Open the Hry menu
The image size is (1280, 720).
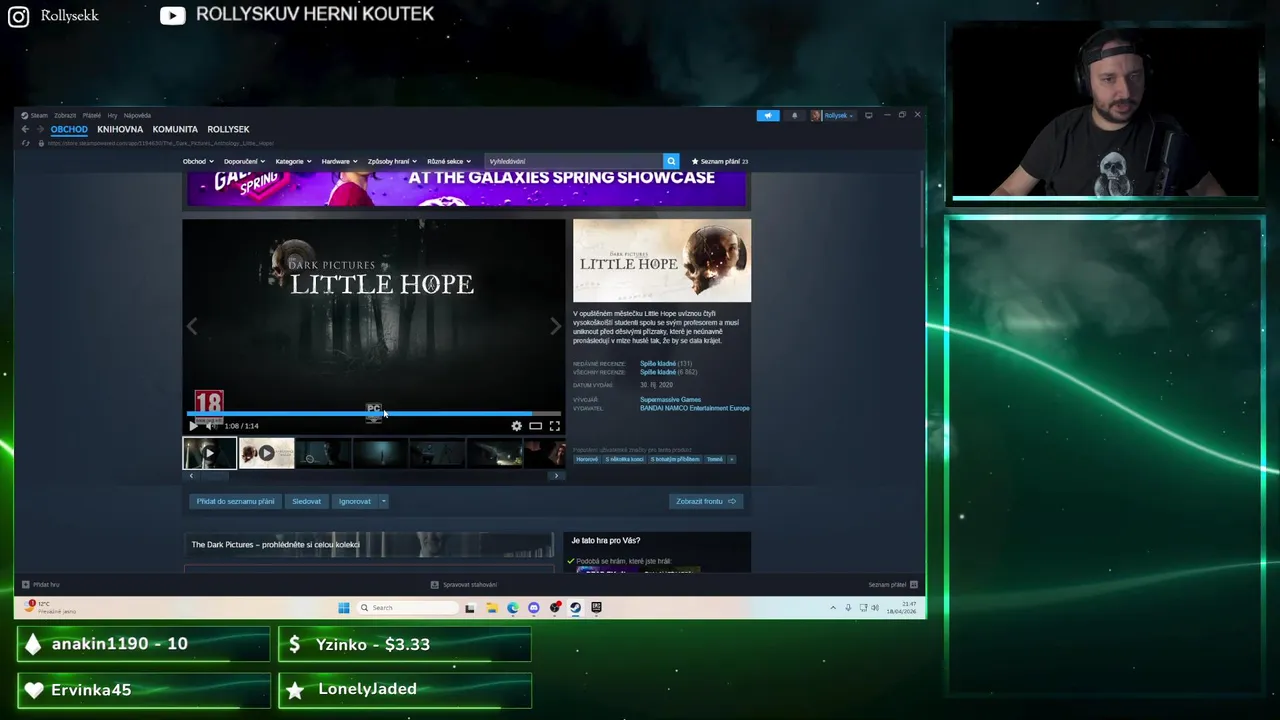point(112,115)
